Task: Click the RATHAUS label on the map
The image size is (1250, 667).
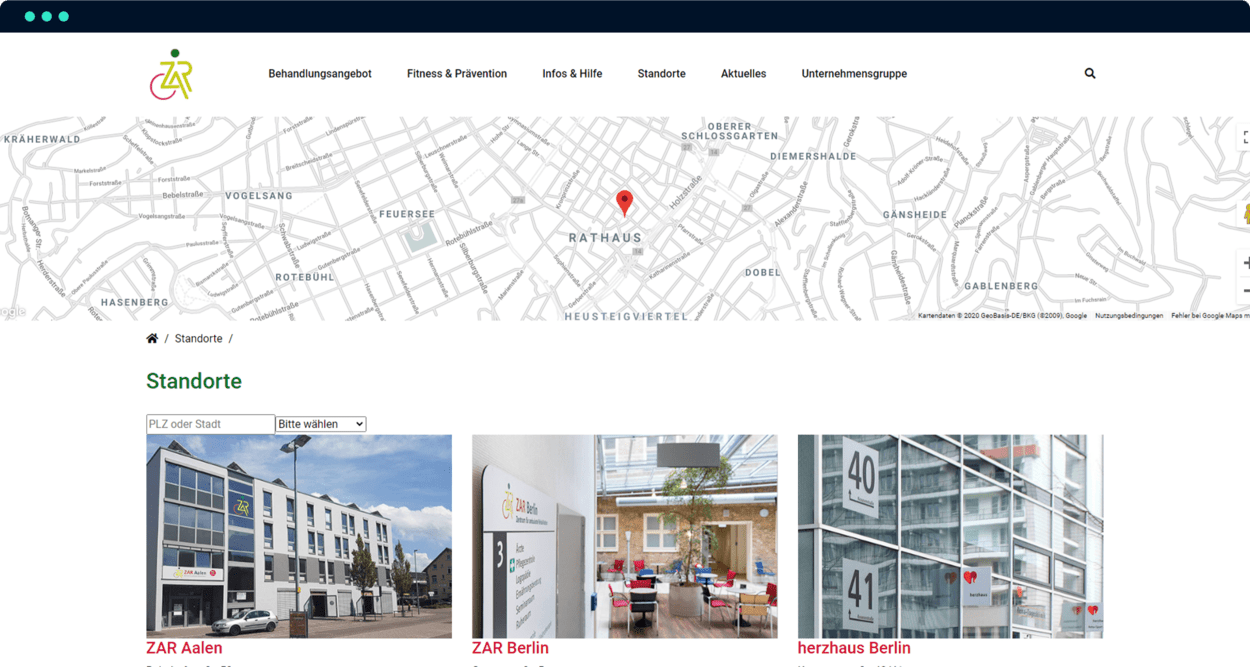Action: (x=605, y=238)
